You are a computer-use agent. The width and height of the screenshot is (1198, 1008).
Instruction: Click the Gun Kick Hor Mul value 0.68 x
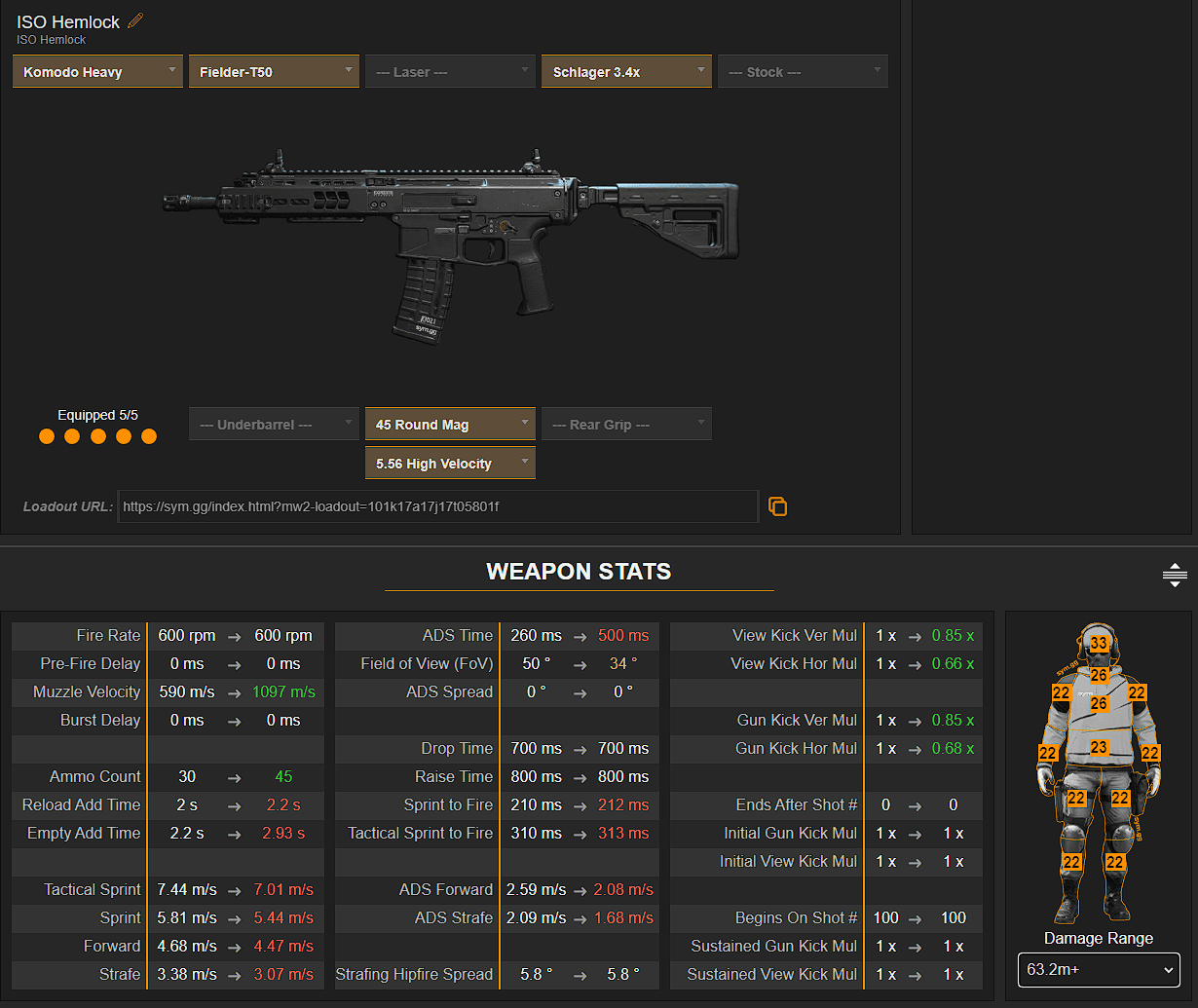coord(953,748)
